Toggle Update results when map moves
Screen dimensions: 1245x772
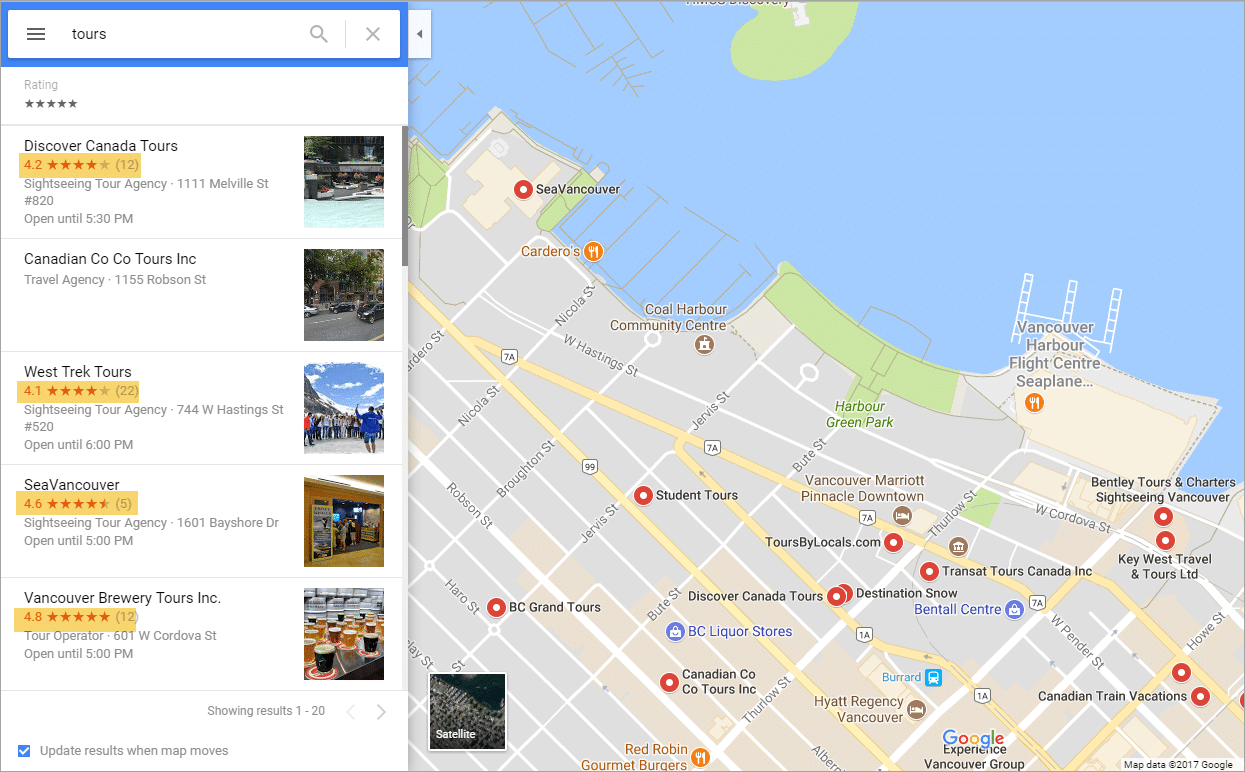[24, 750]
